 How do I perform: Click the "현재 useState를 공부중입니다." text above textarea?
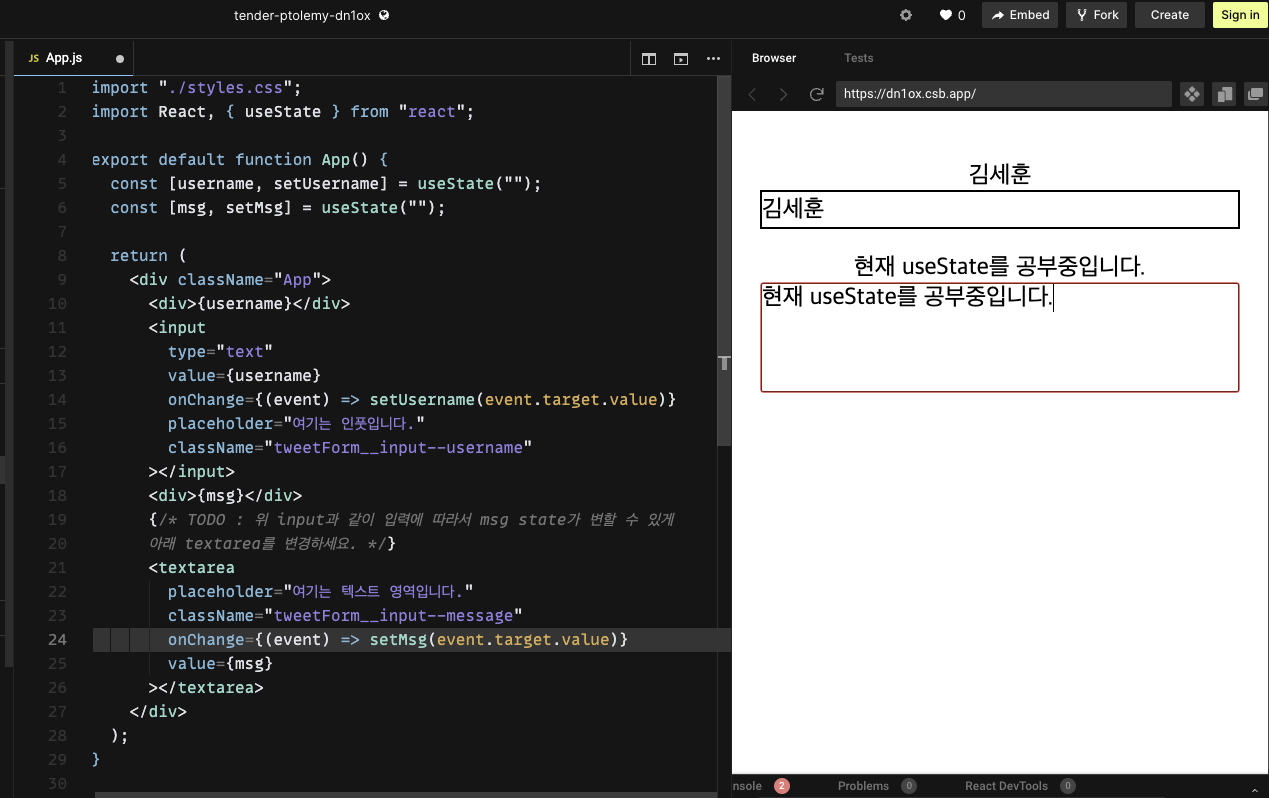pos(999,266)
